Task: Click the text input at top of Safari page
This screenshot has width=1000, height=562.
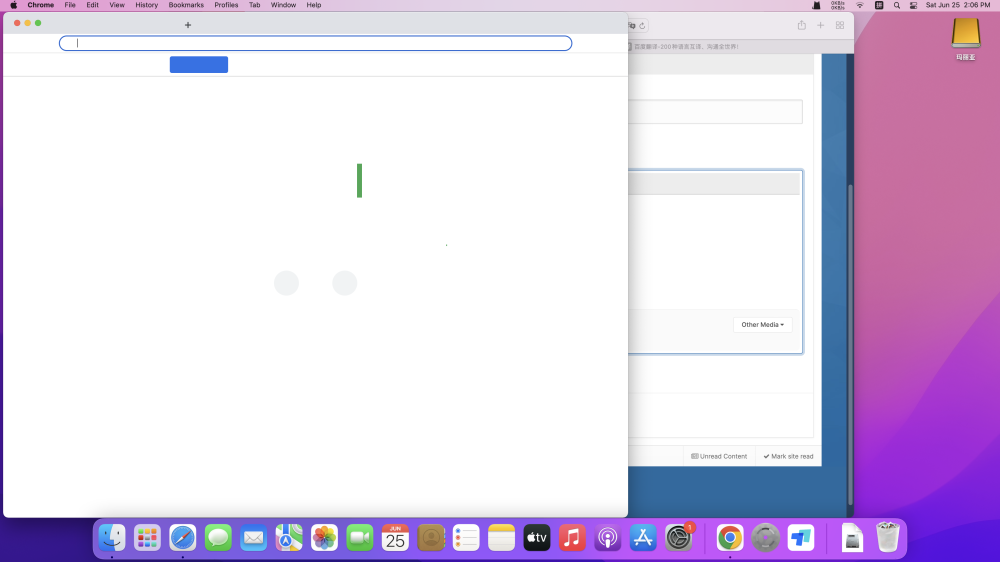Action: coord(715,112)
